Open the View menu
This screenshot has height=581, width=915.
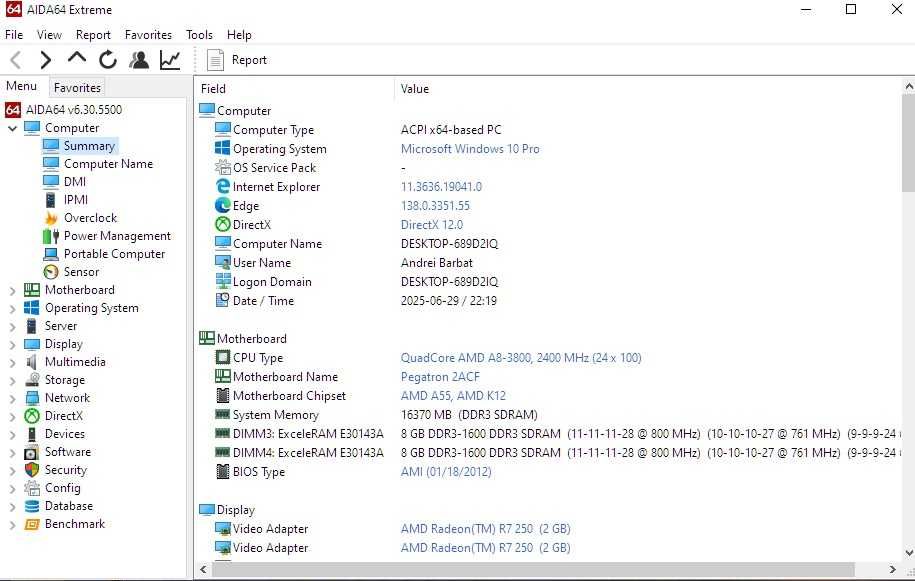tap(49, 34)
